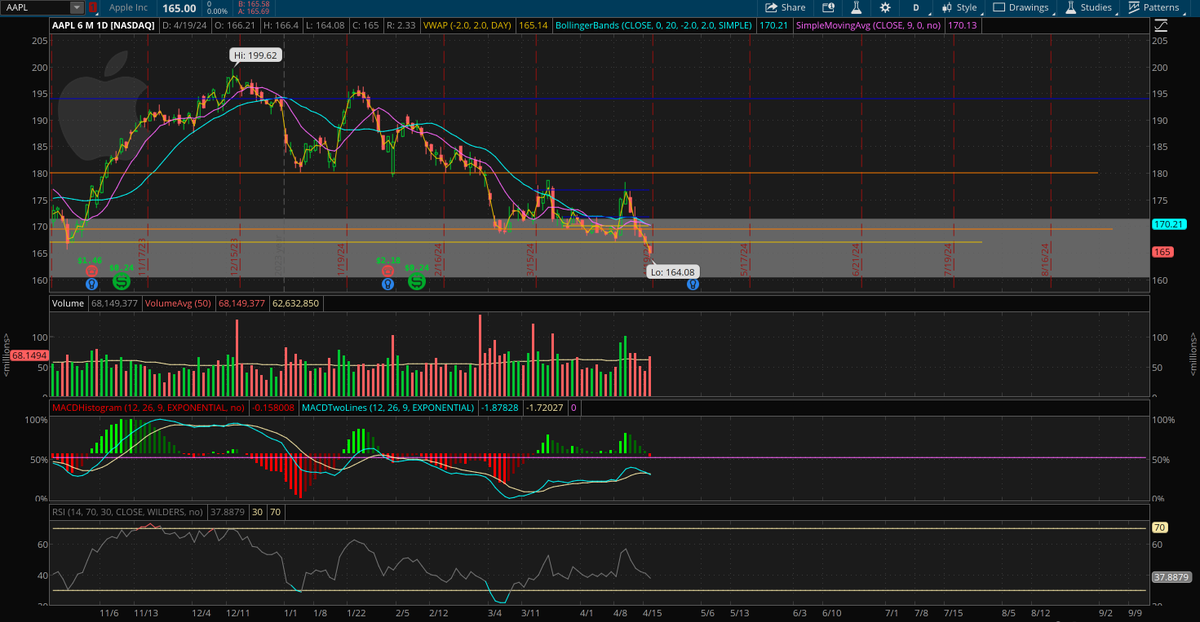Click the red linking clip icon beside symbol

[93, 7]
